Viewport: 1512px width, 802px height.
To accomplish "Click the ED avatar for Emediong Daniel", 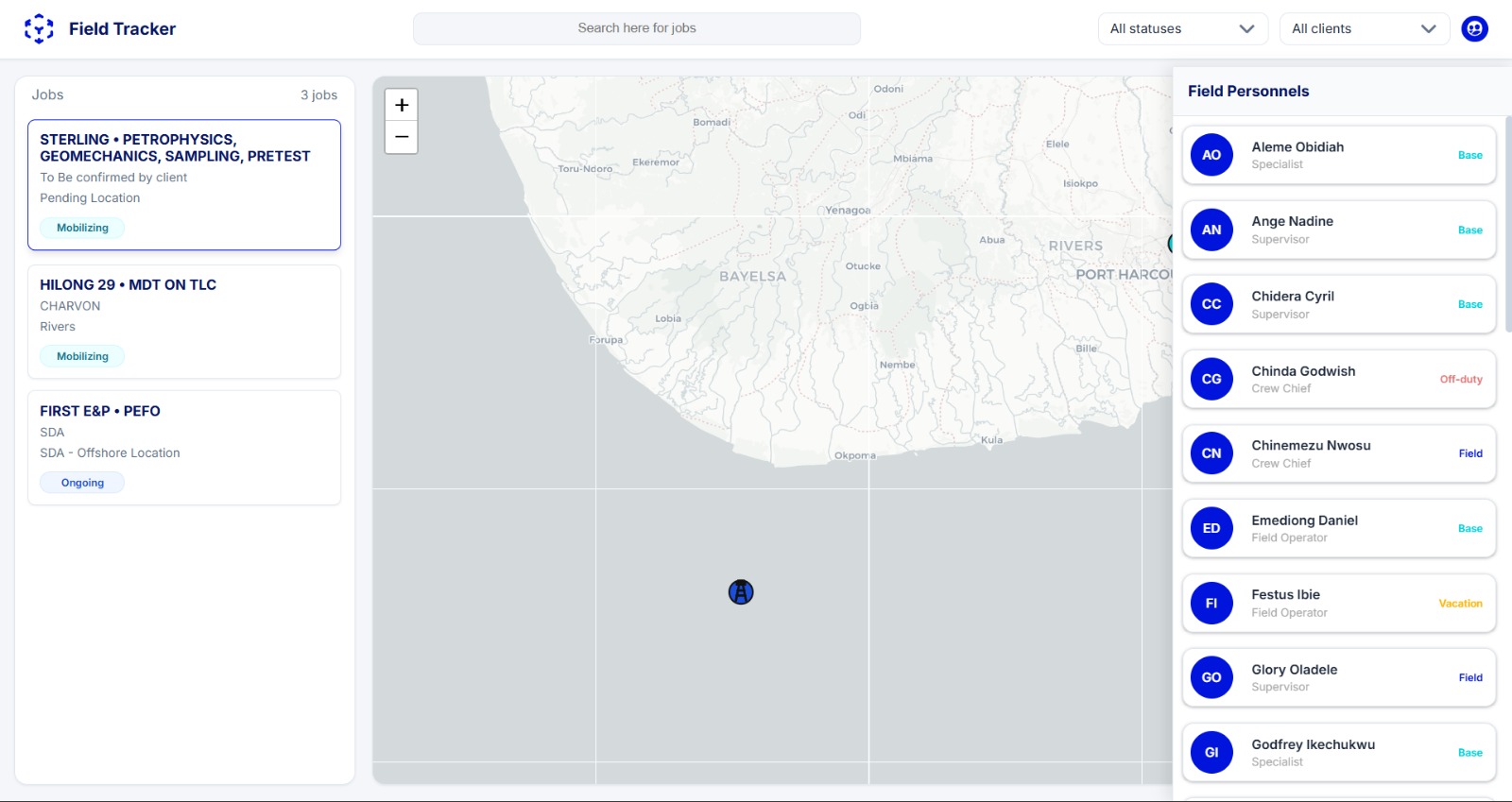I will [x=1211, y=528].
